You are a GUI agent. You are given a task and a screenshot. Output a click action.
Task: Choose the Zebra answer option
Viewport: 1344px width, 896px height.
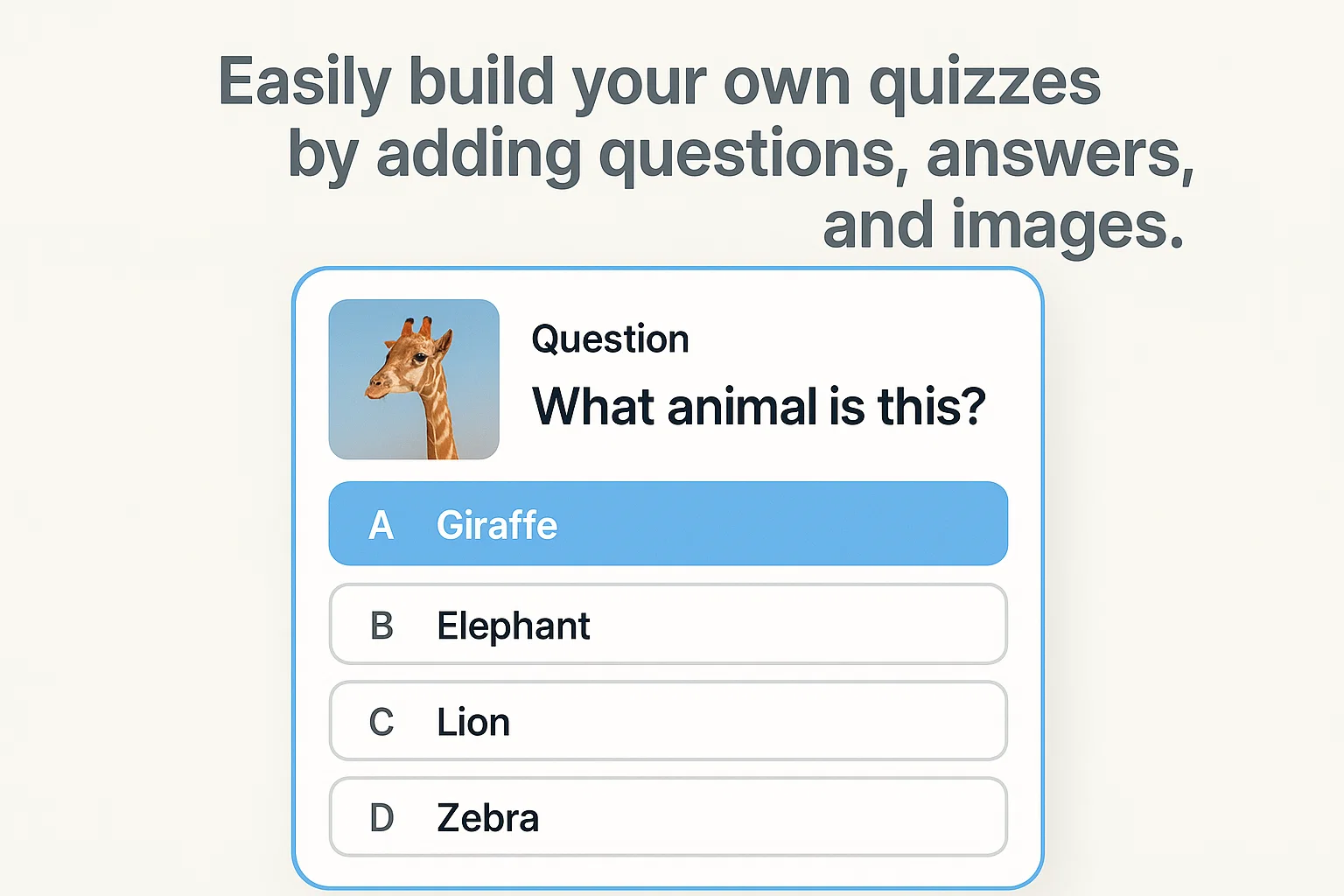pos(668,817)
